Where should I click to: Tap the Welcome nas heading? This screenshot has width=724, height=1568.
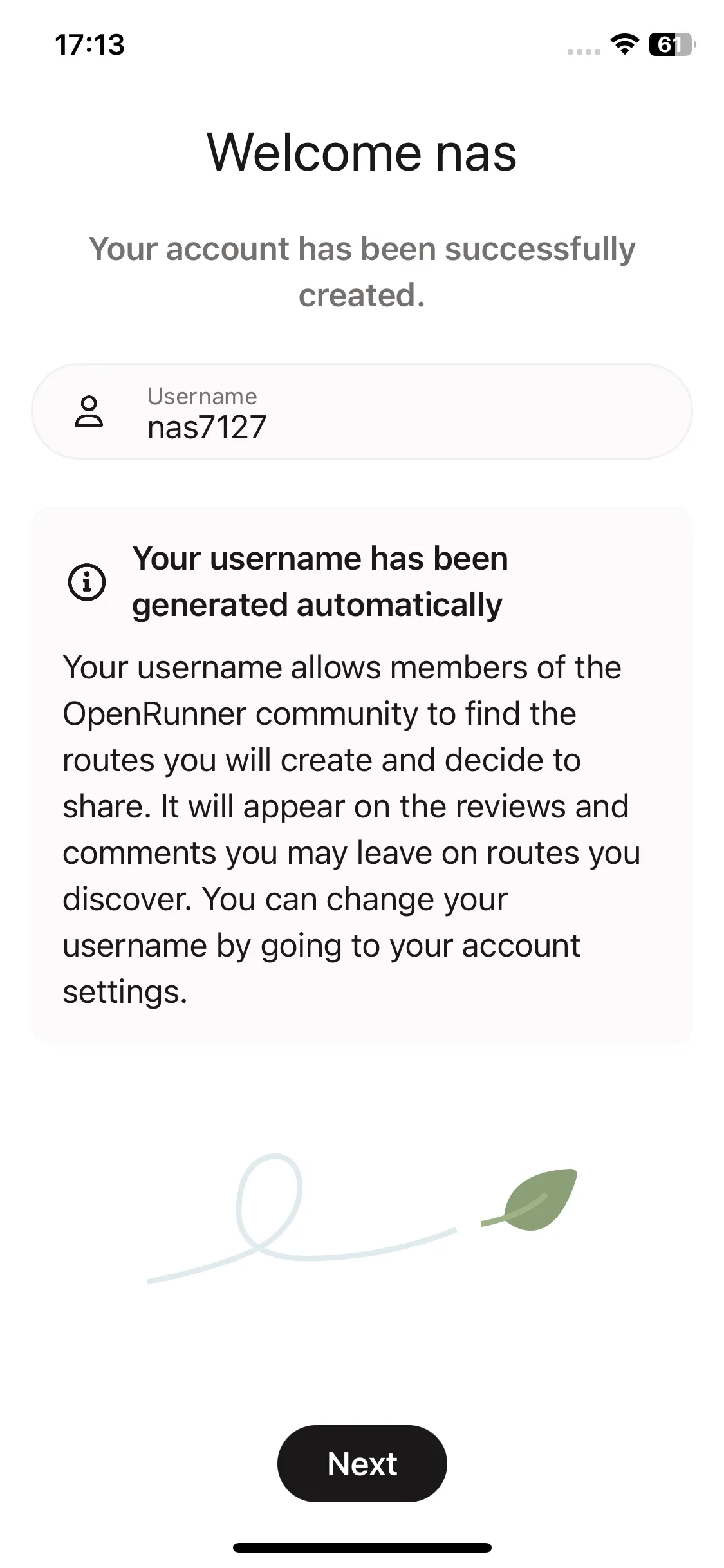pyautogui.click(x=362, y=153)
